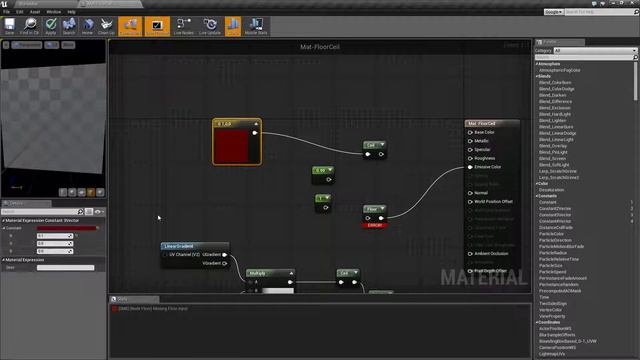Click the Save toolbar icon
Viewport: 640px width, 360px height.
coord(9,26)
